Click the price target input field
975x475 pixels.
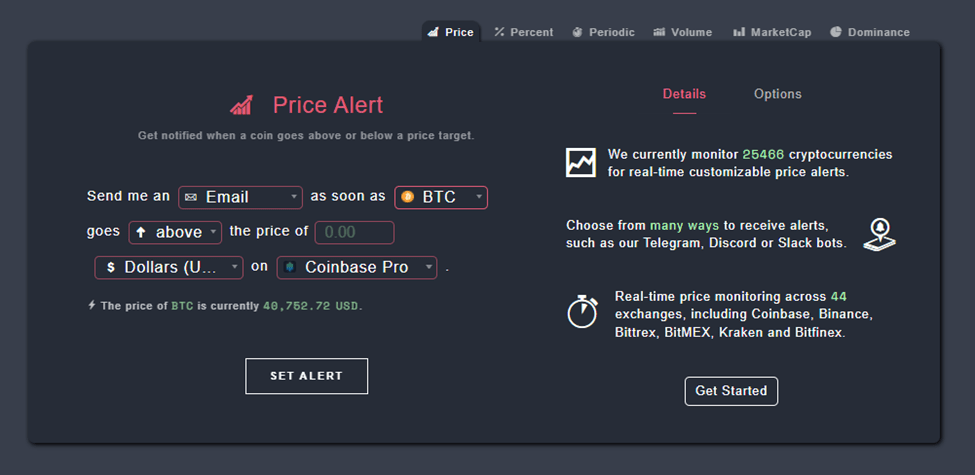354,232
